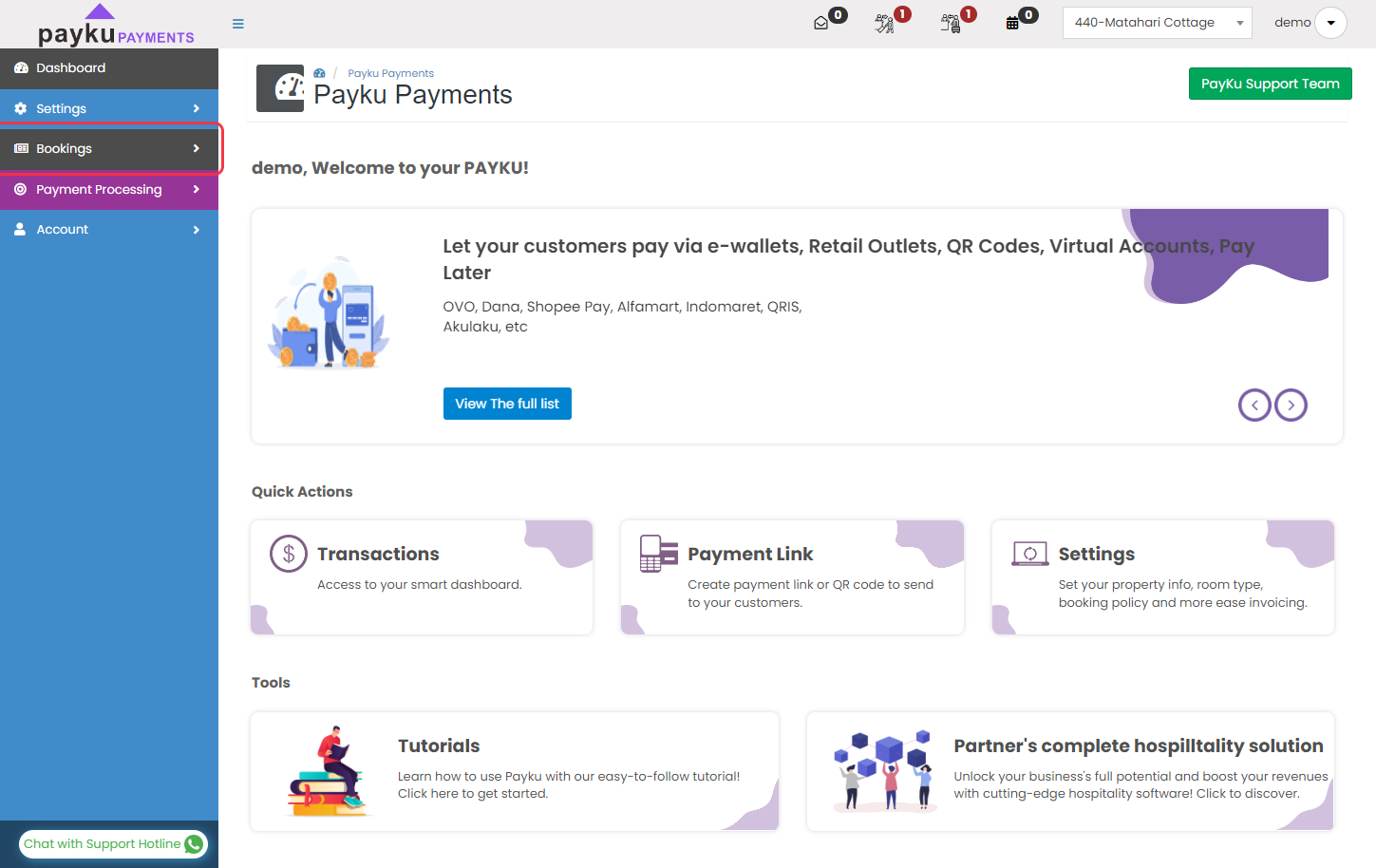The image size is (1376, 868).
Task: Click the laptop Settings card icon
Action: pos(1030,554)
